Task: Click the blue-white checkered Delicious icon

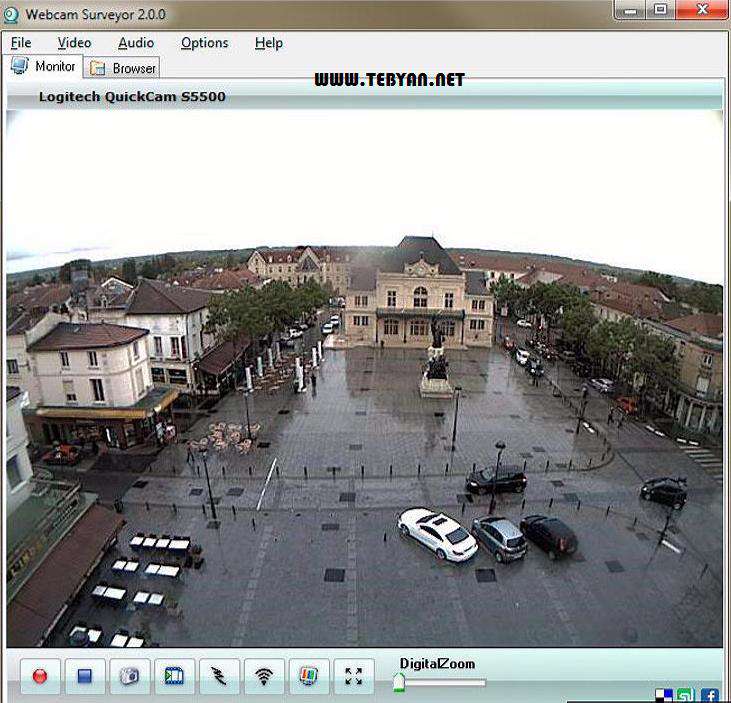Action: pos(664,696)
